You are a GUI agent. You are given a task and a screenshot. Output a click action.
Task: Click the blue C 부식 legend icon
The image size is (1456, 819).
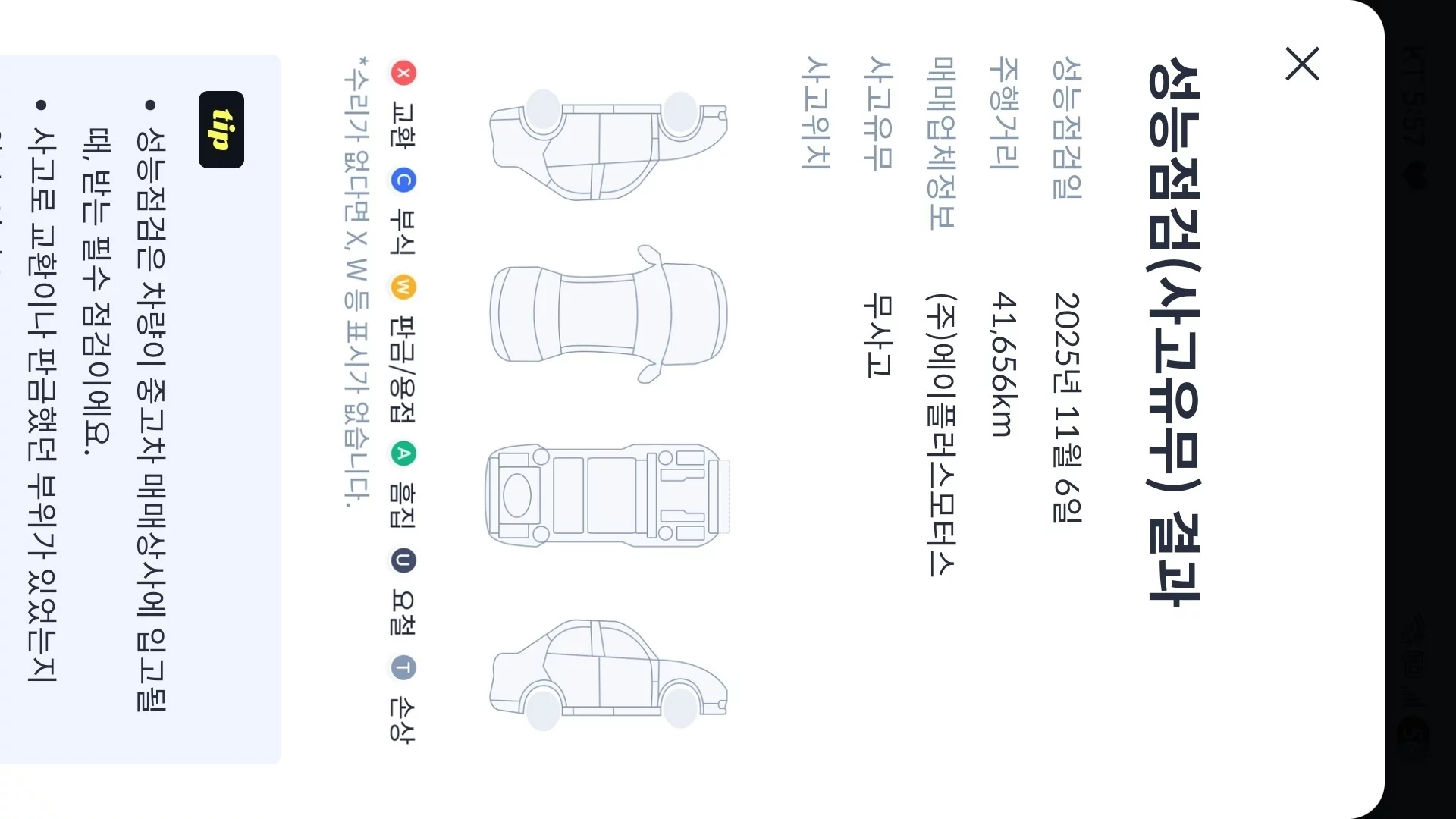403,180
